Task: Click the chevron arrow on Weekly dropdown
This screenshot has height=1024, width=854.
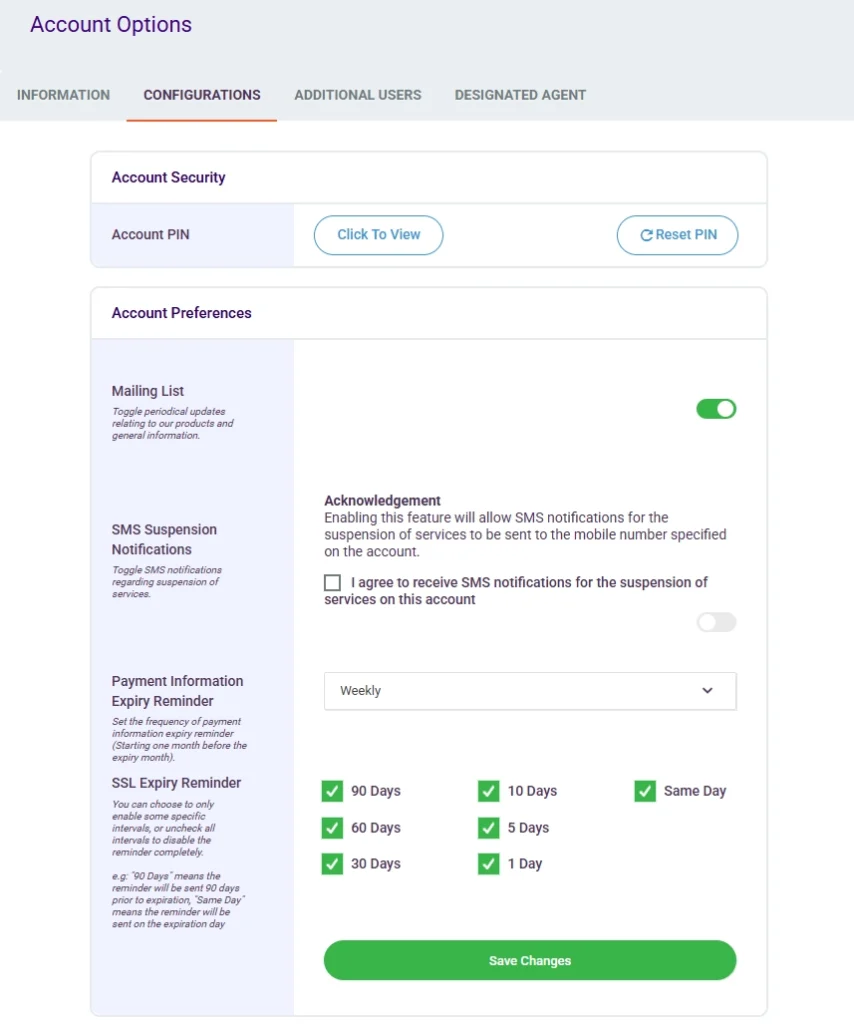Action: 707,691
